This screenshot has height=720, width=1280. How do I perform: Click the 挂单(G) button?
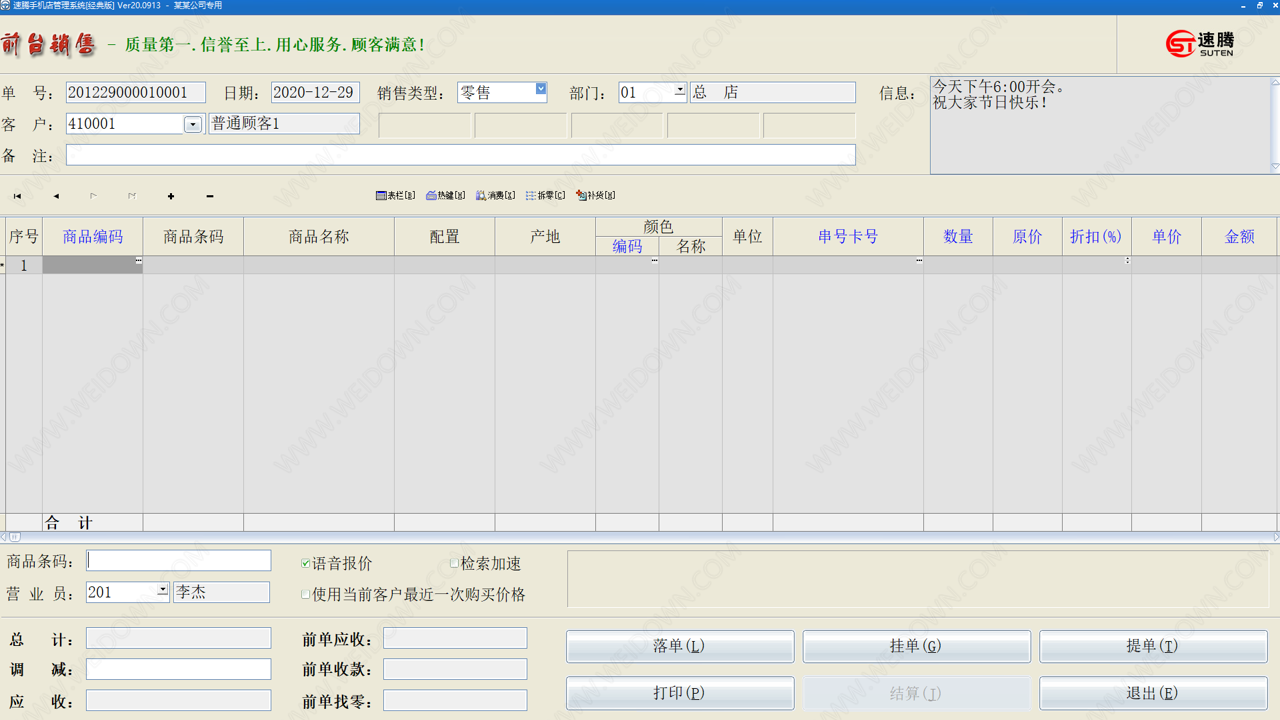(x=916, y=646)
